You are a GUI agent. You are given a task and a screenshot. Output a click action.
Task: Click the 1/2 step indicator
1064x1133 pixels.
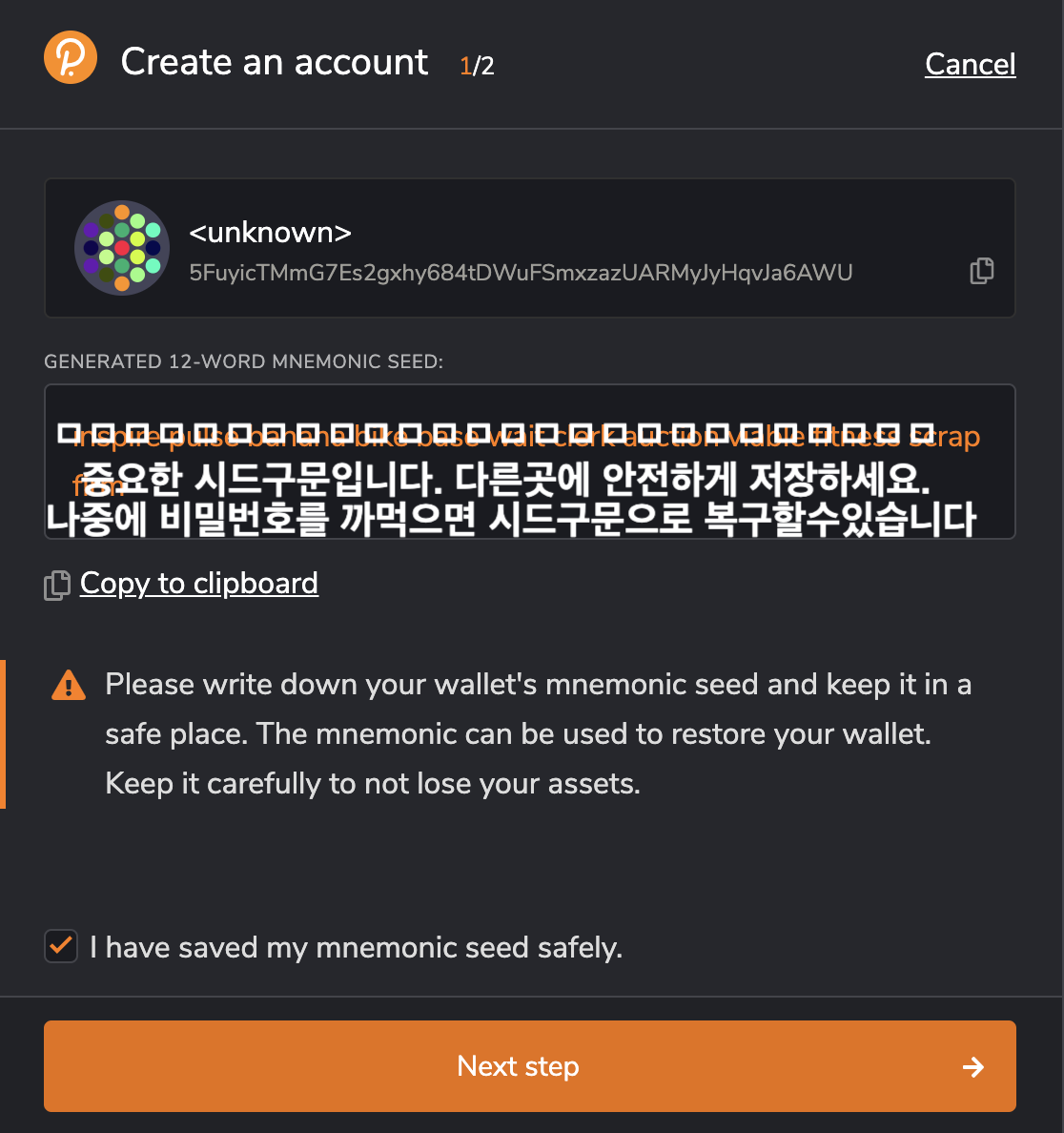click(x=477, y=66)
